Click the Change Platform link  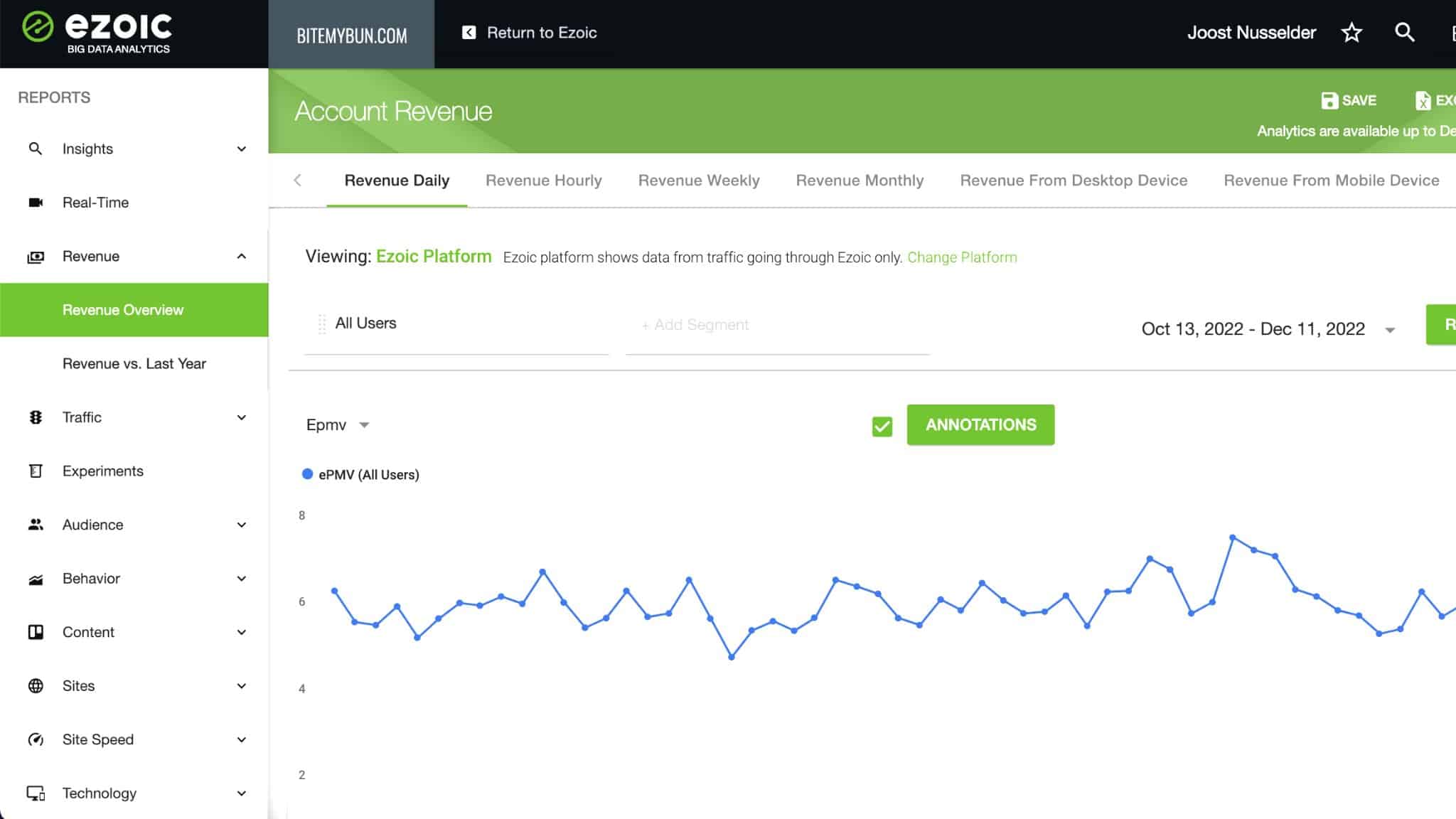pos(962,257)
